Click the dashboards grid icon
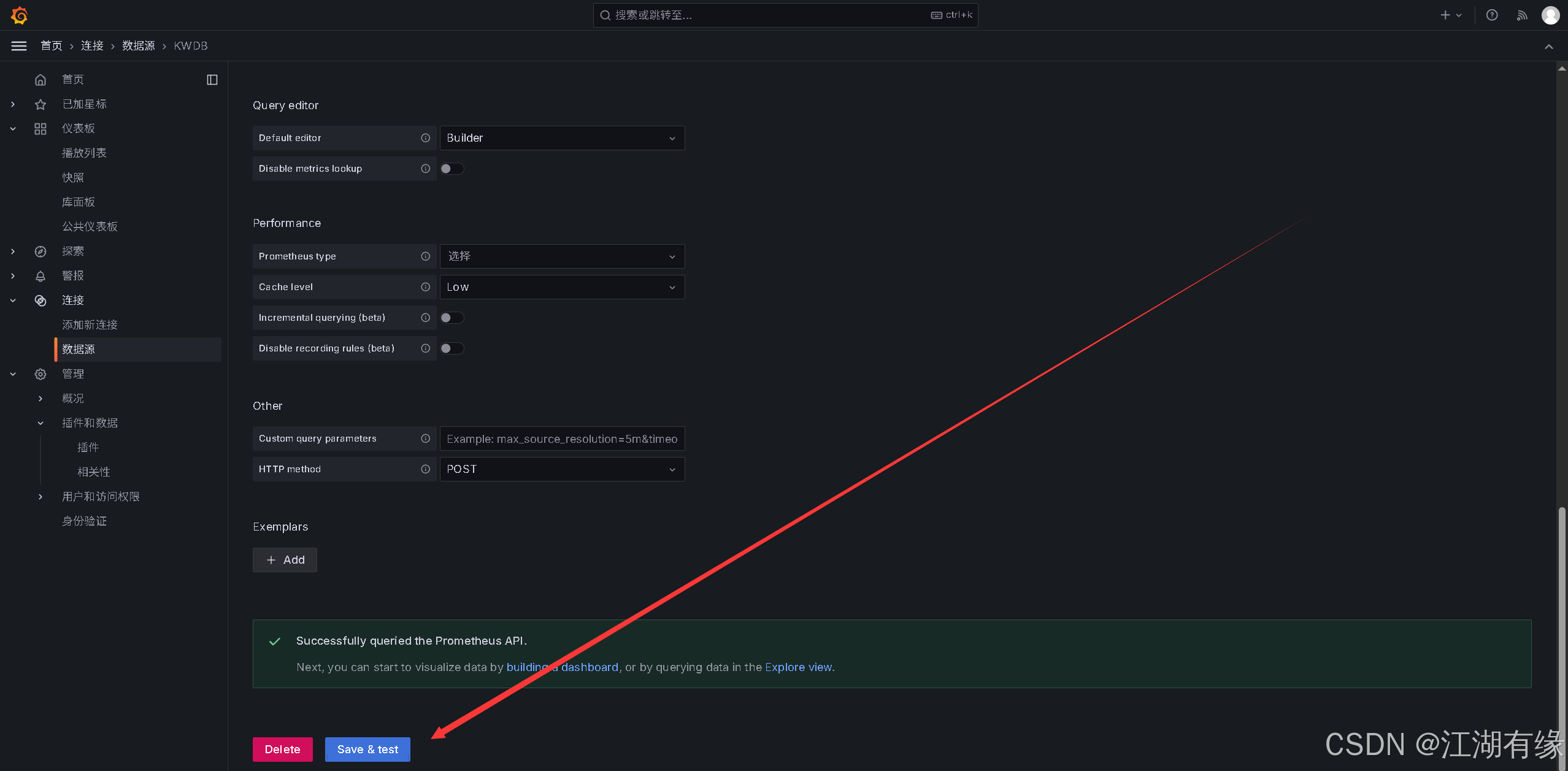 40,129
